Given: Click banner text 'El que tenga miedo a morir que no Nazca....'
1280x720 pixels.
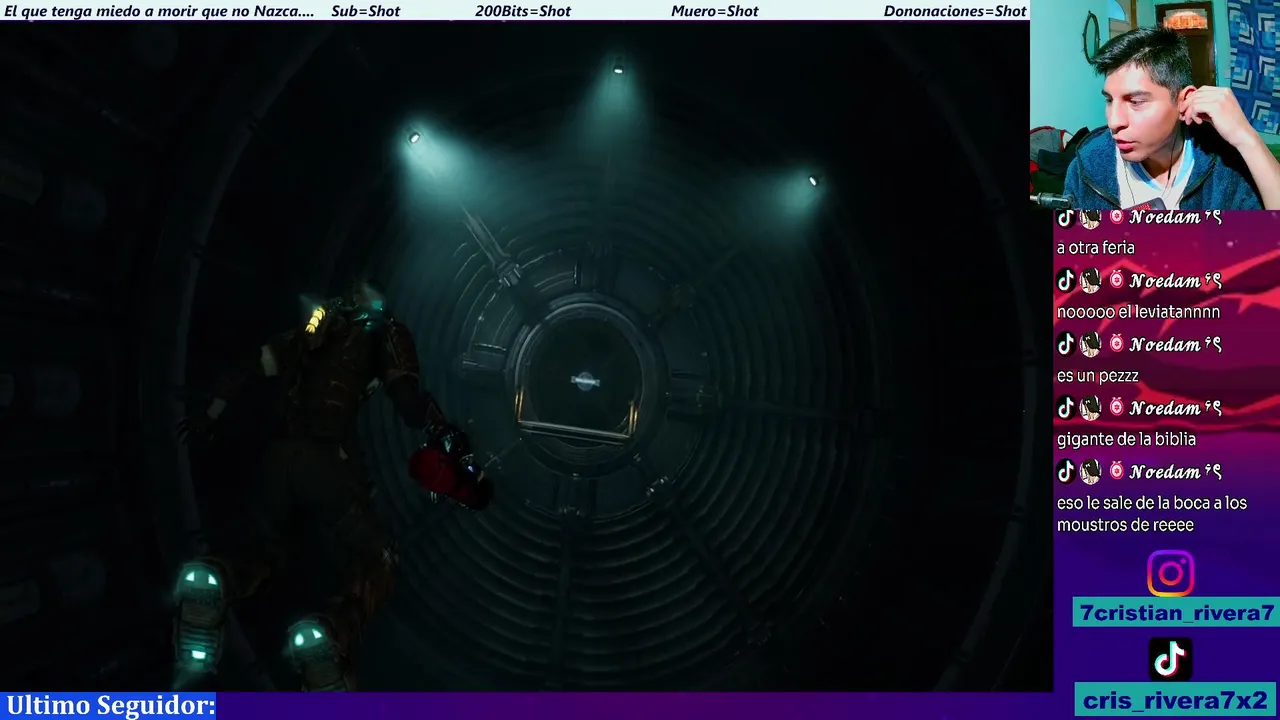Looking at the screenshot, I should (x=159, y=11).
